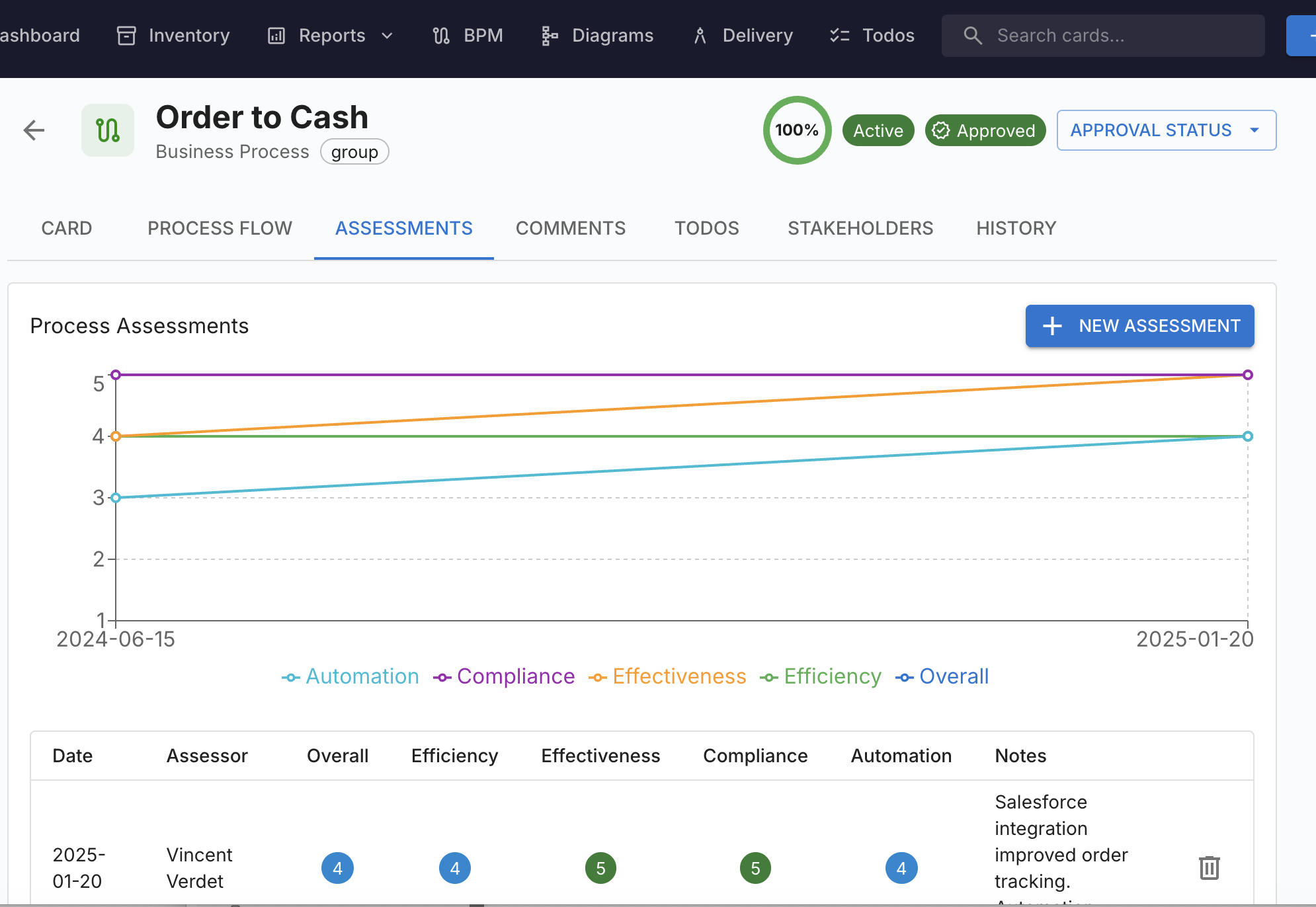This screenshot has width=1316, height=907.
Task: Click the 100% completion progress ring
Action: pos(797,130)
